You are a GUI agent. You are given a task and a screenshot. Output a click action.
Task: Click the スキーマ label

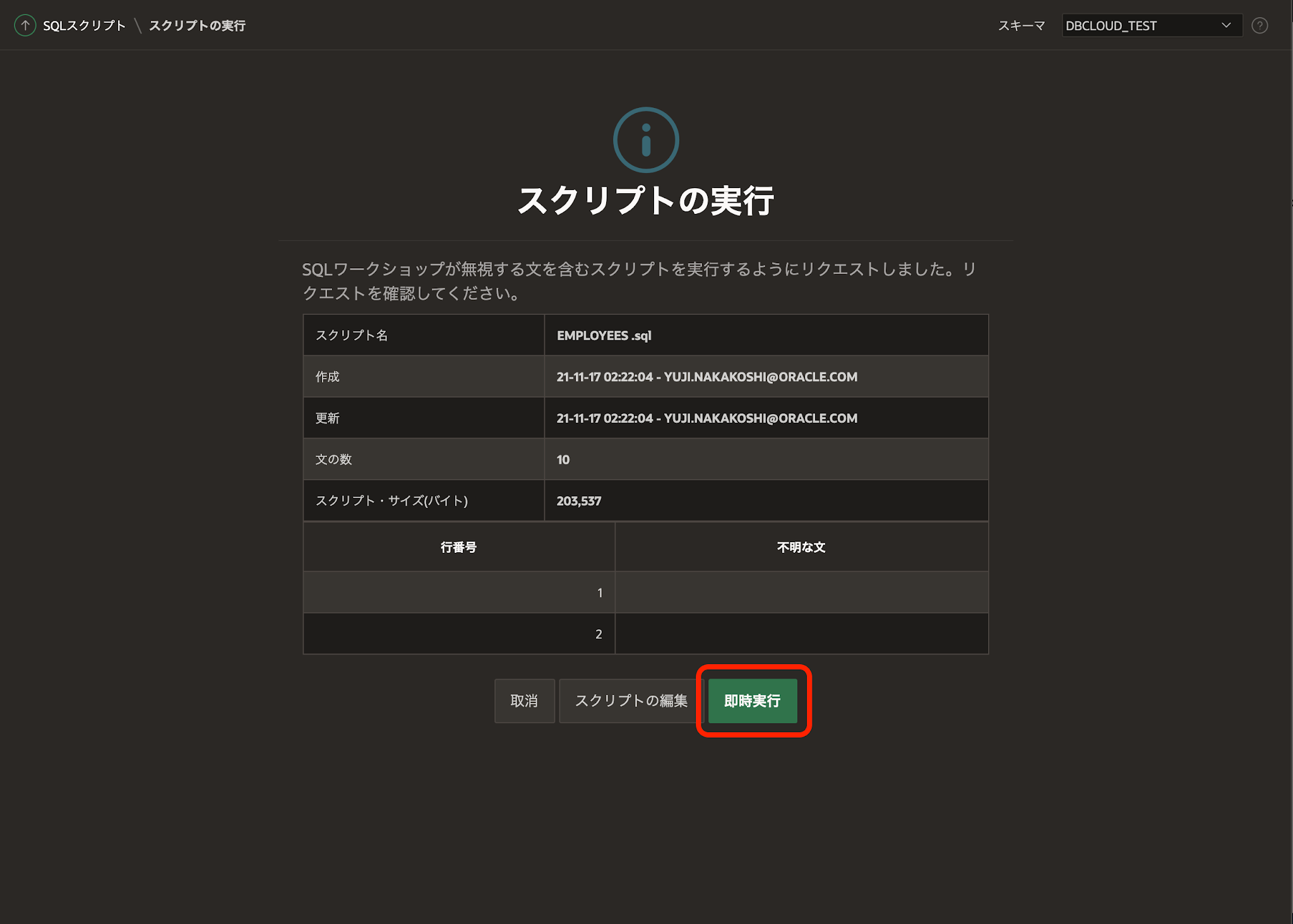pos(1021,25)
